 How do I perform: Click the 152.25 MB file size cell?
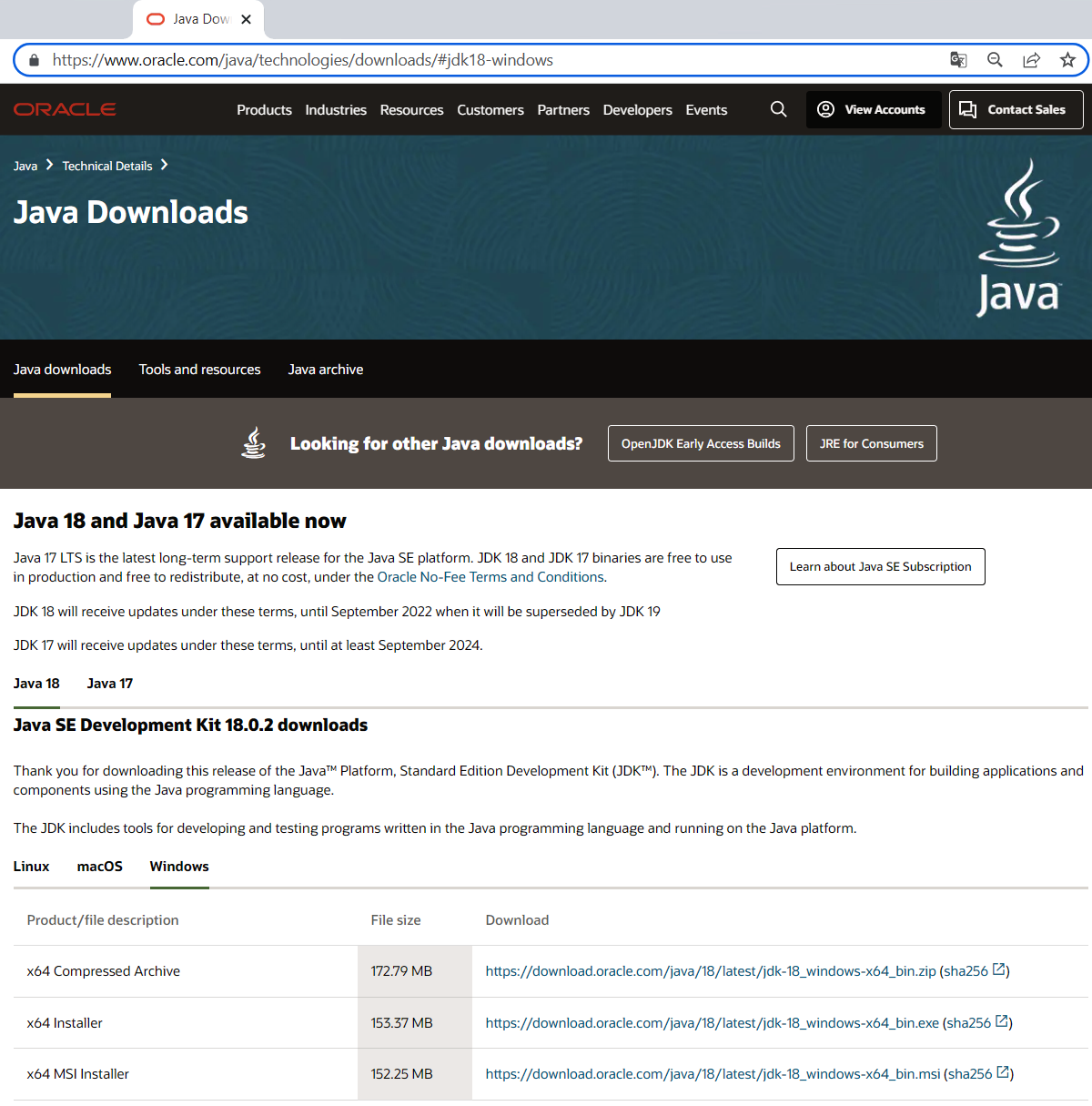coord(415,1074)
